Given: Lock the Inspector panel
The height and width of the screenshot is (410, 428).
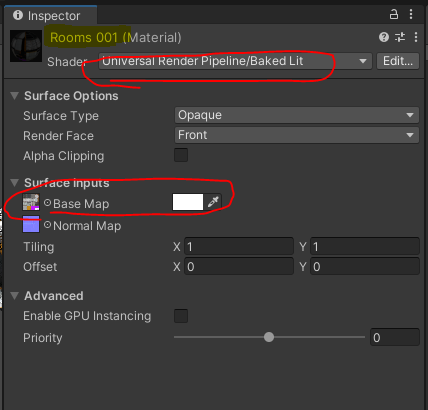Looking at the screenshot, I should pos(394,14).
